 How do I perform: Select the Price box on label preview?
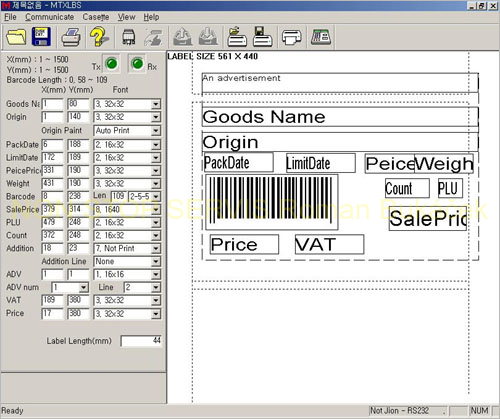tap(244, 244)
